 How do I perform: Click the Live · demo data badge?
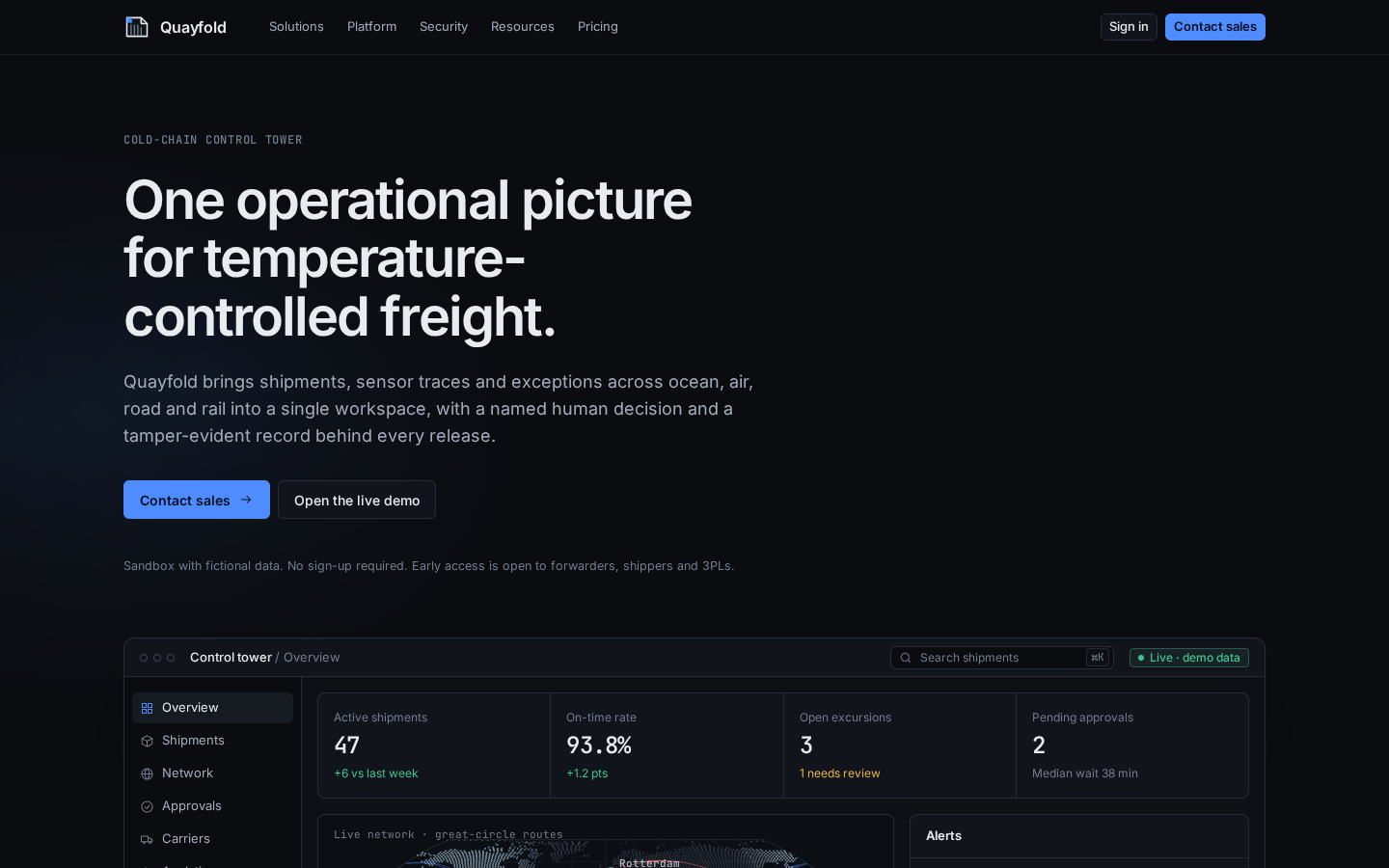tap(1189, 658)
